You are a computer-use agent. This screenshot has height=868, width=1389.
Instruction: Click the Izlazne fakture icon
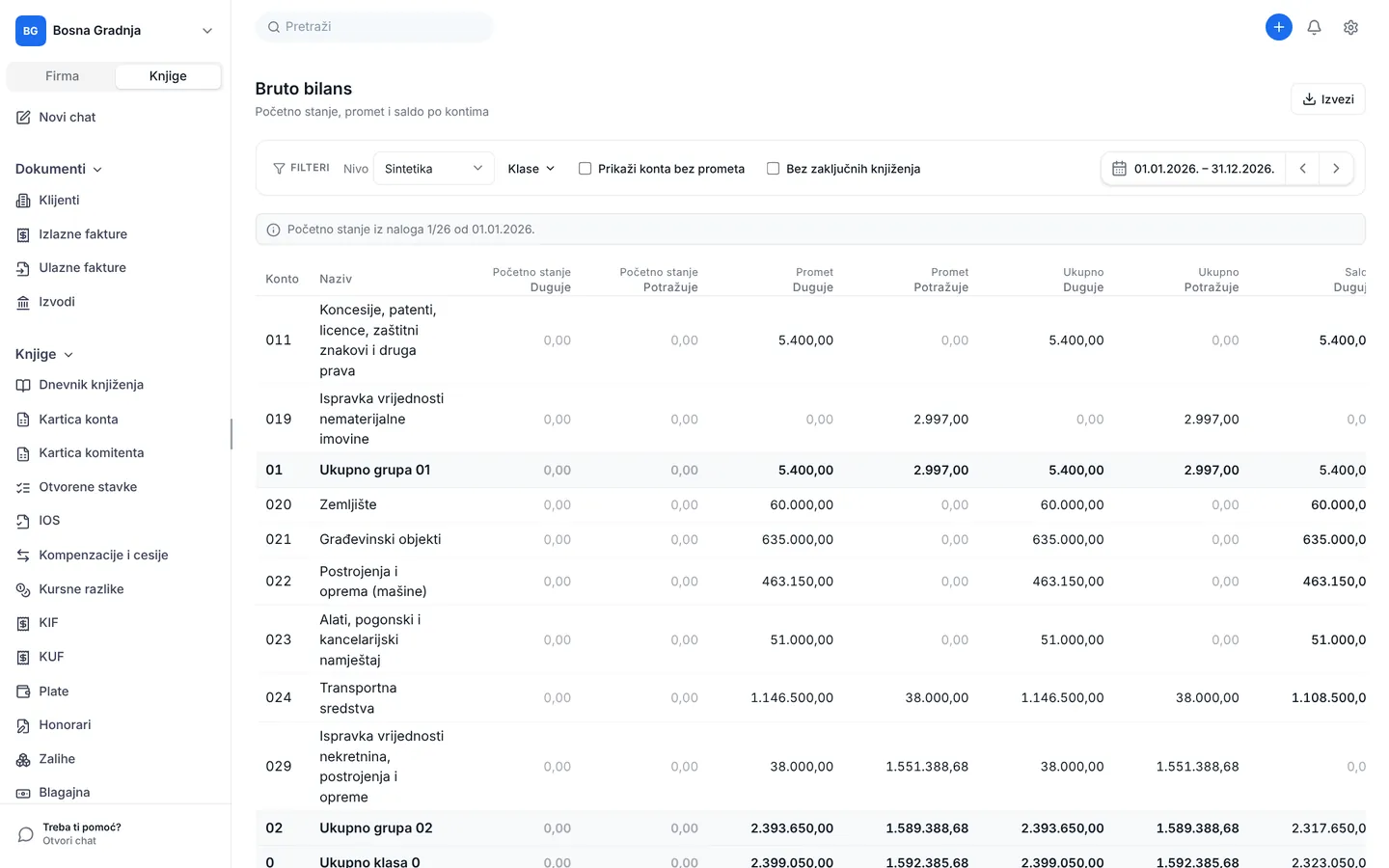(x=23, y=234)
